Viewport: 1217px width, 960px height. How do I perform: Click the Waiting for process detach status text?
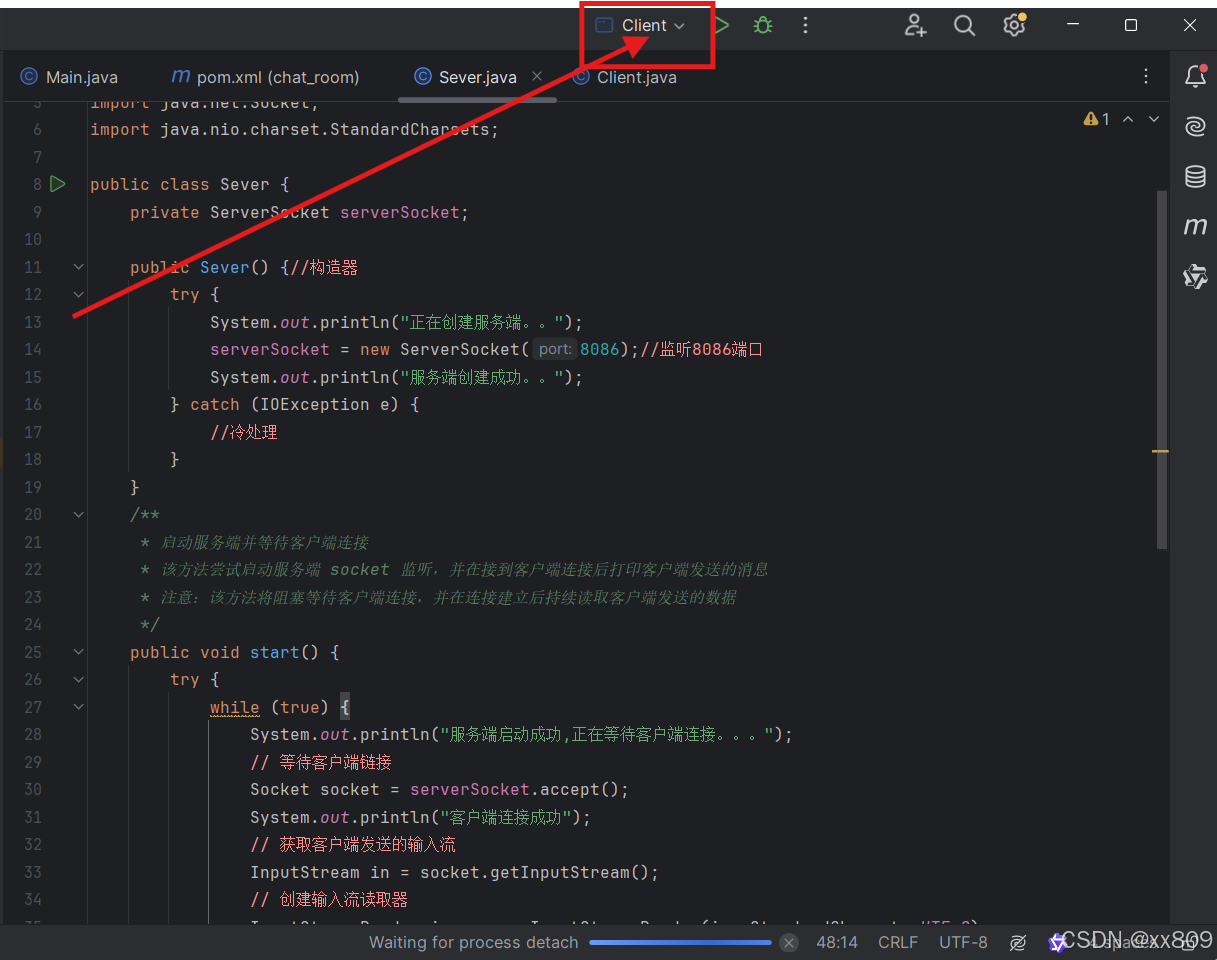click(473, 942)
